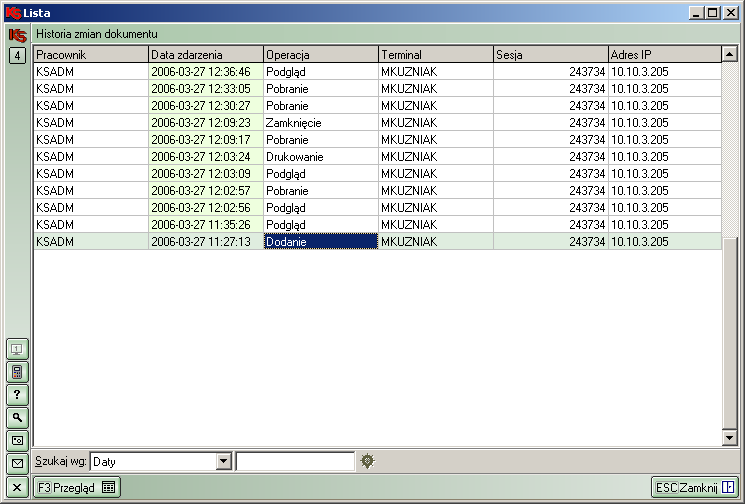Image resolution: width=745 pixels, height=504 pixels.
Task: Click the 'Operacja' column header
Action: pyautogui.click(x=320, y=55)
